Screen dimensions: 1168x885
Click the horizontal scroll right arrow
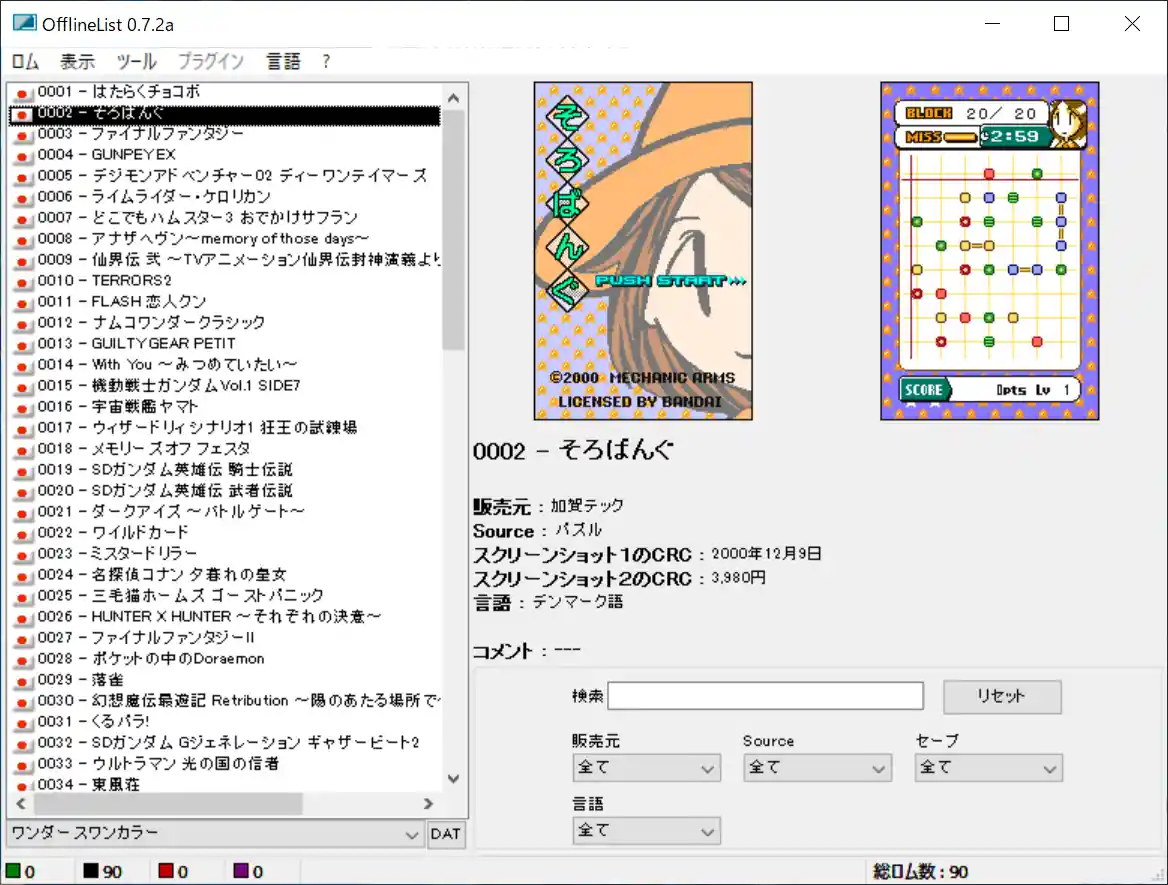[428, 804]
